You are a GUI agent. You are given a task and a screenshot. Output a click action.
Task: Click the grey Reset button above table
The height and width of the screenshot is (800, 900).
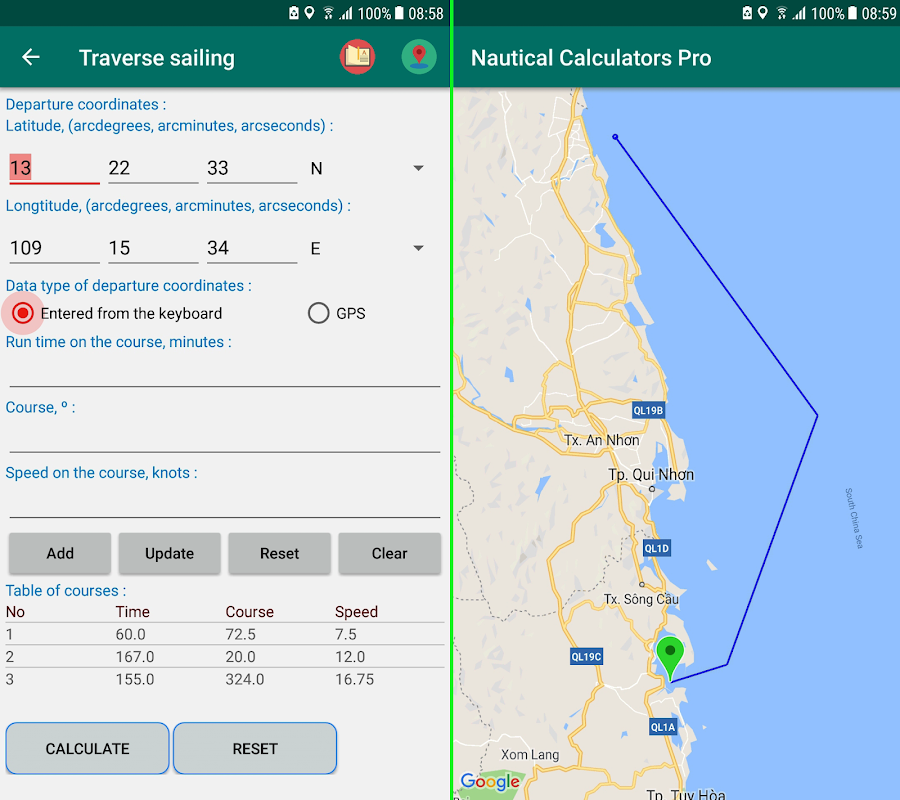click(x=280, y=553)
